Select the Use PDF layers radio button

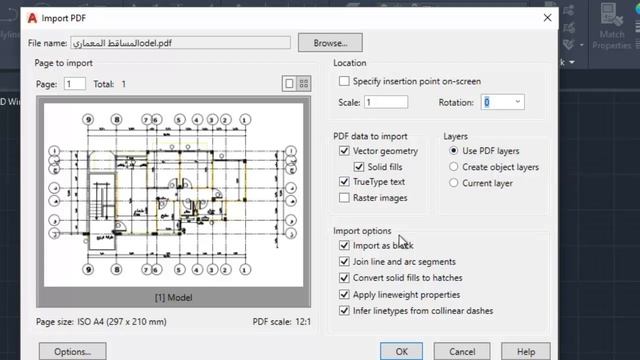point(453,151)
